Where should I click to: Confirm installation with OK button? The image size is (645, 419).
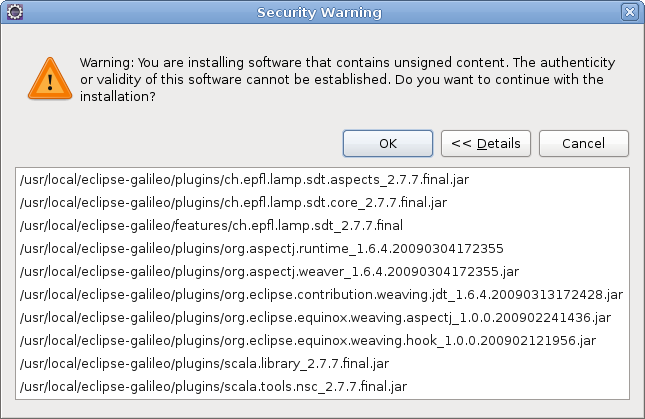pos(387,144)
